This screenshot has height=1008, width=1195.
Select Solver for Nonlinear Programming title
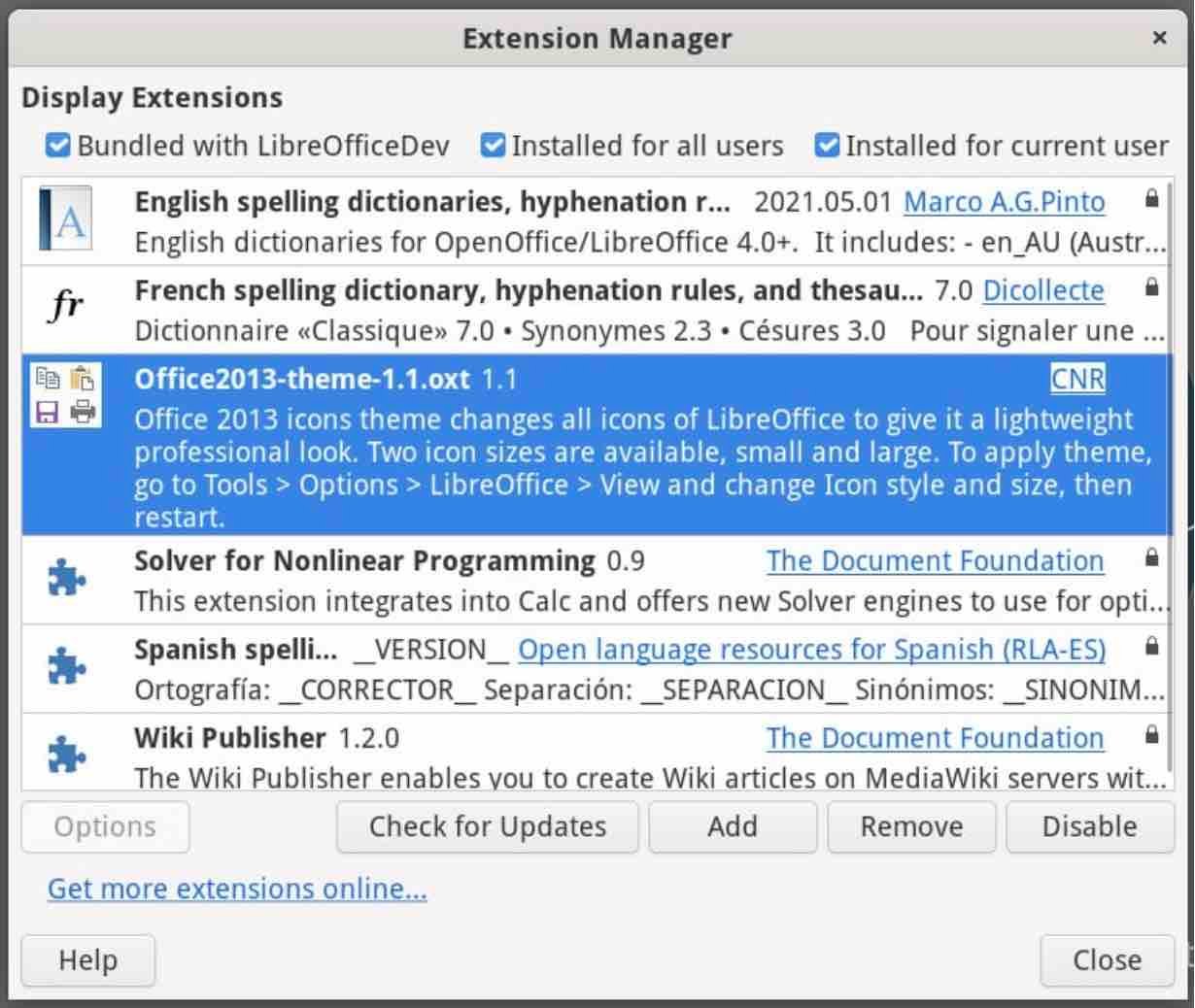point(364,560)
